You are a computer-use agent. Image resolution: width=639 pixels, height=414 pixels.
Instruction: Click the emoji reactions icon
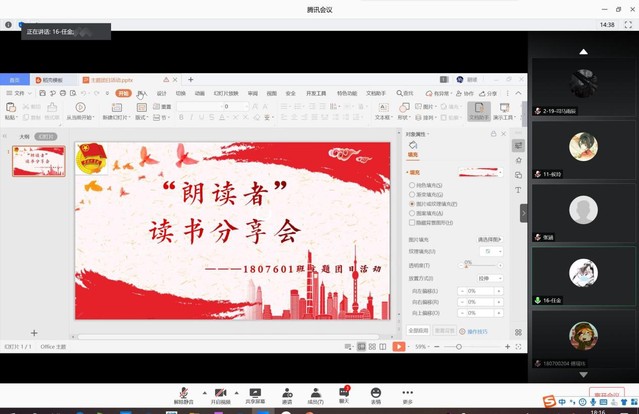376,392
